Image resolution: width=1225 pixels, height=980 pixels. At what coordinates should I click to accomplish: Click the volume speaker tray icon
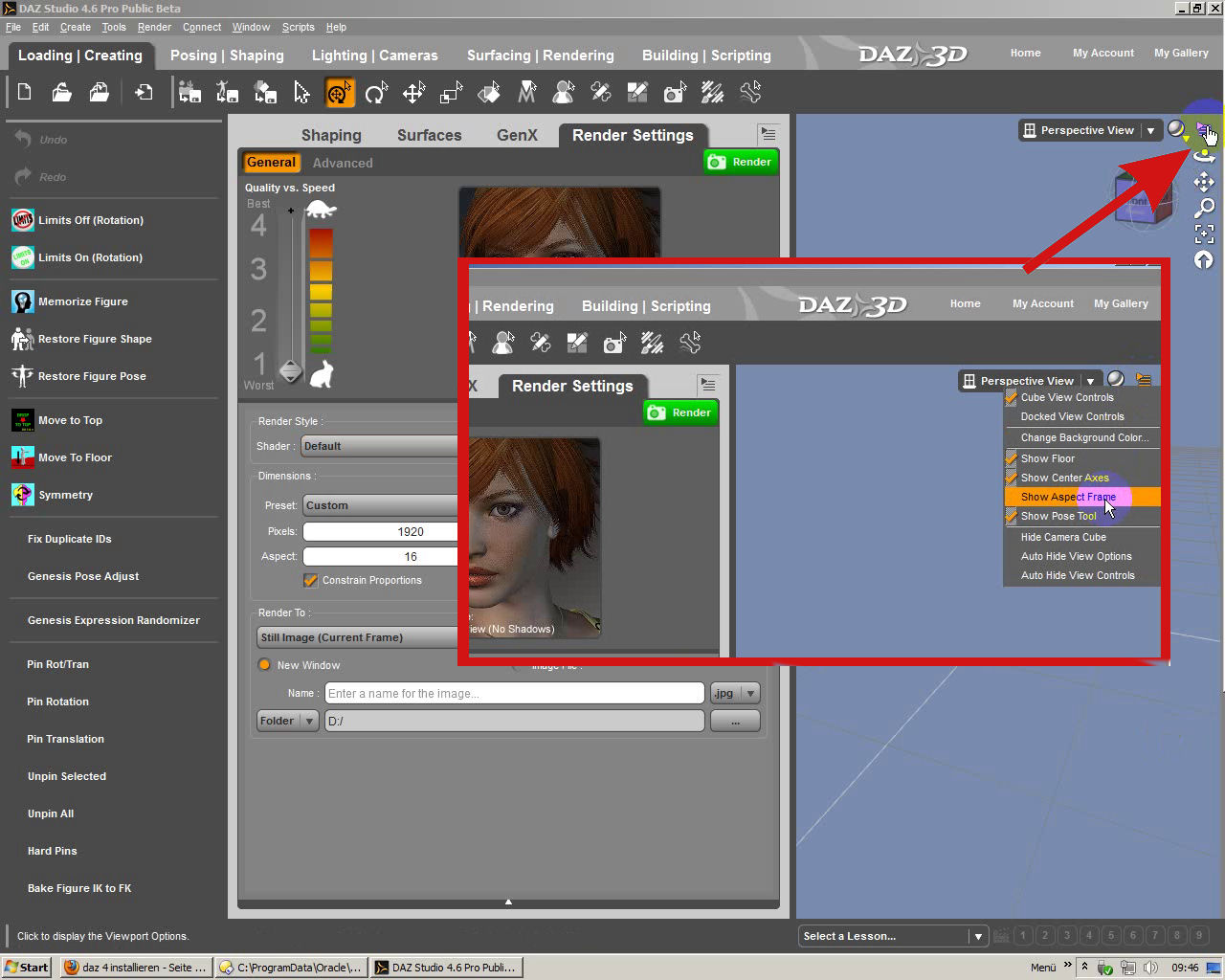1151,968
